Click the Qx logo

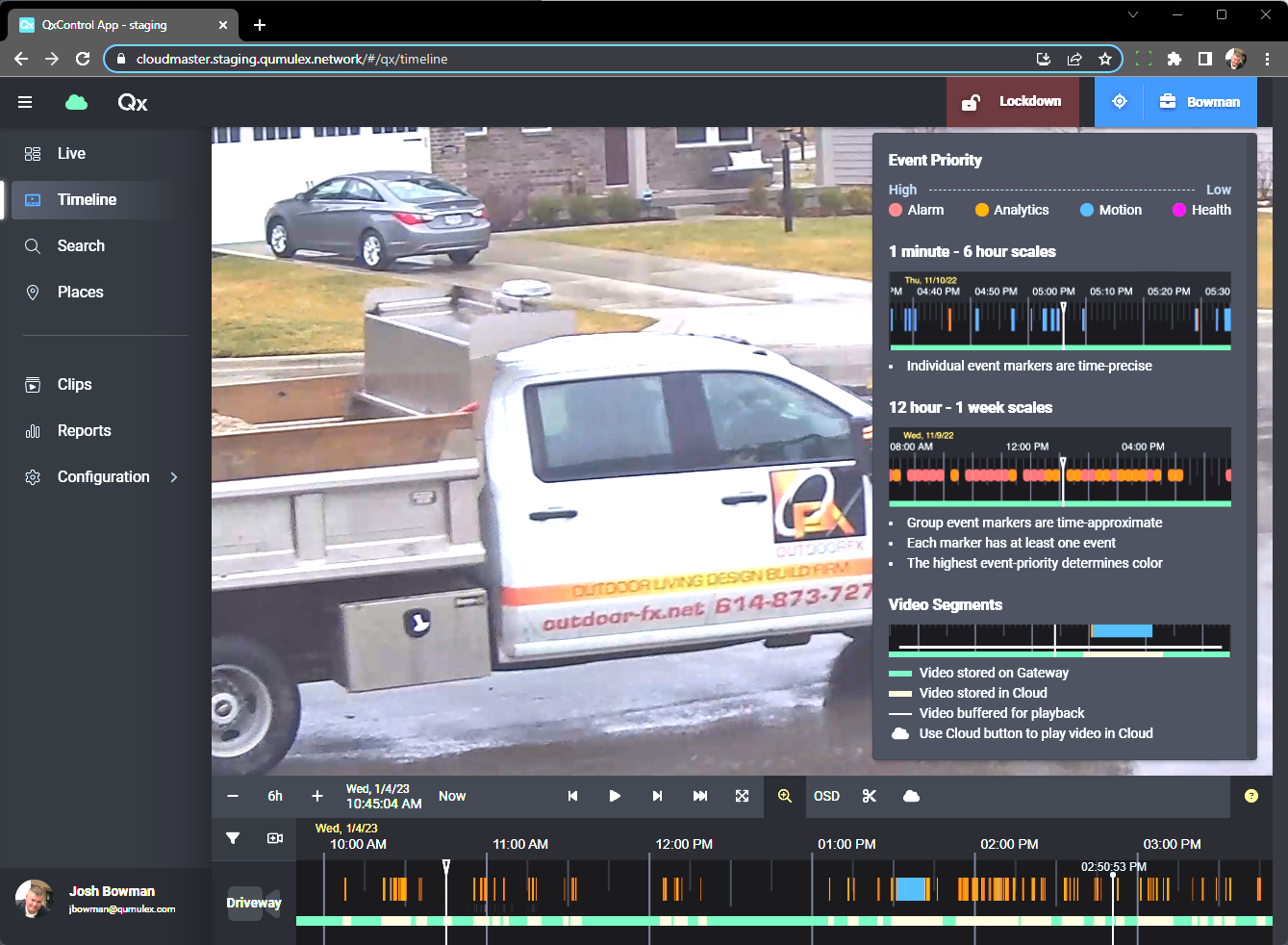pyautogui.click(x=133, y=103)
